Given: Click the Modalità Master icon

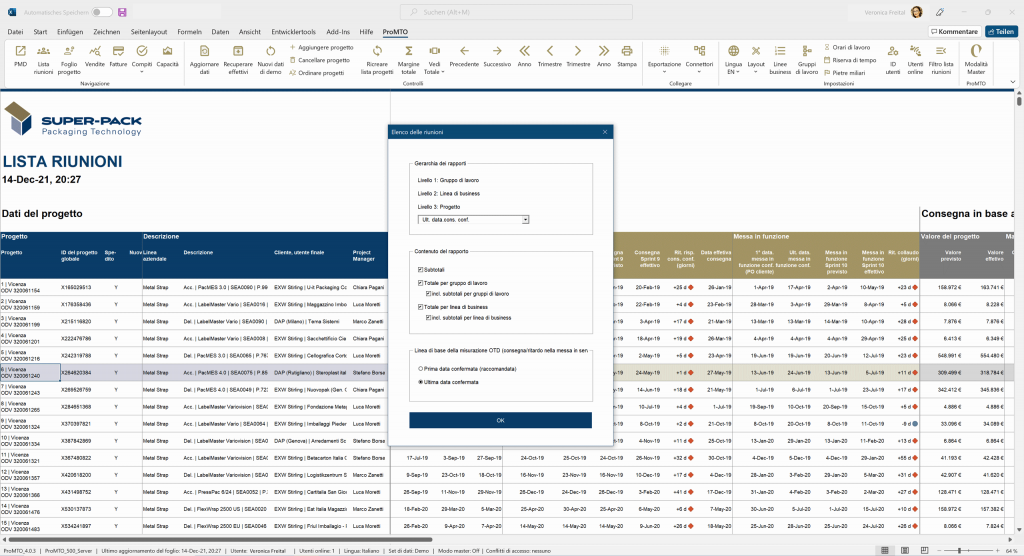Looking at the screenshot, I should [976, 56].
